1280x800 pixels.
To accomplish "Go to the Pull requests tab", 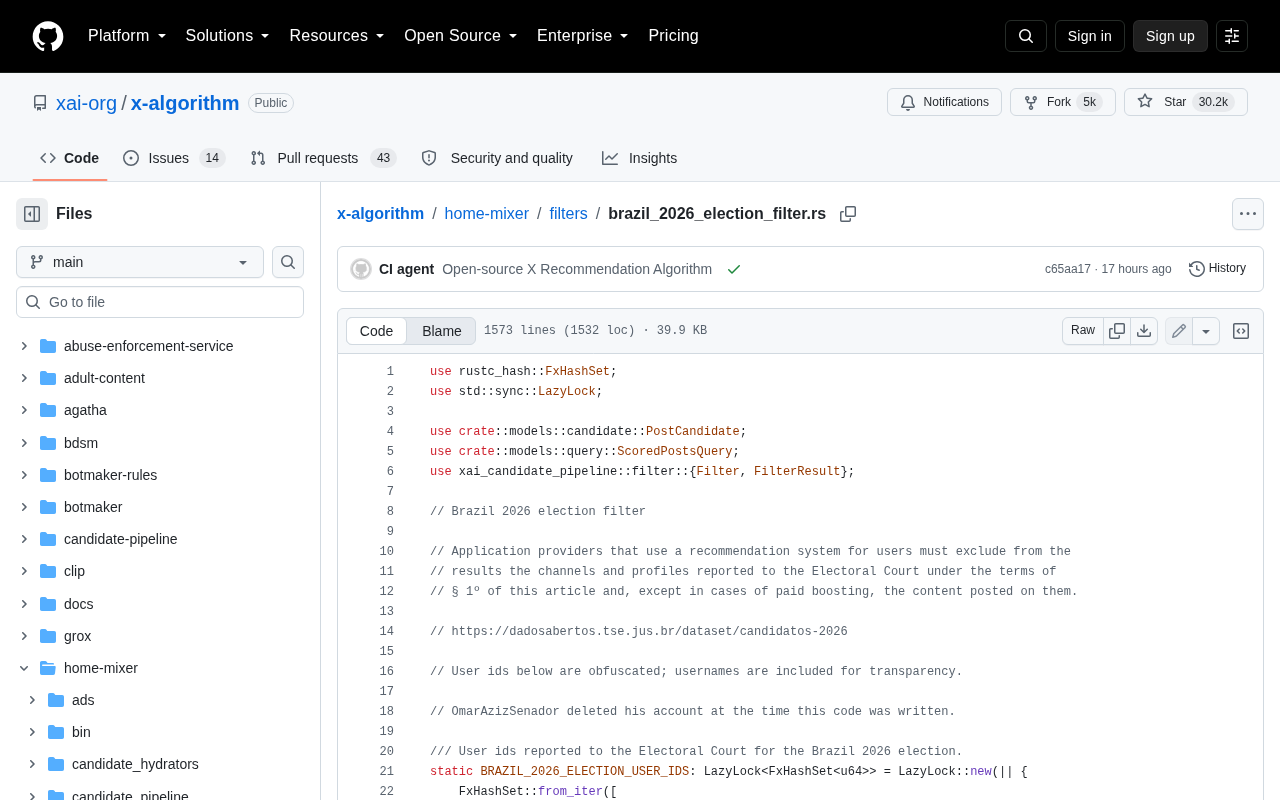I will click(x=323, y=158).
